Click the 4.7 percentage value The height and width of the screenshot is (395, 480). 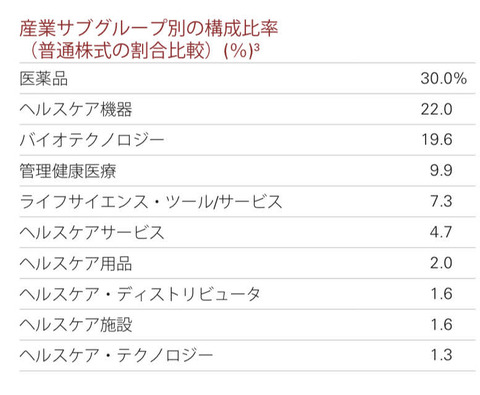click(x=441, y=232)
